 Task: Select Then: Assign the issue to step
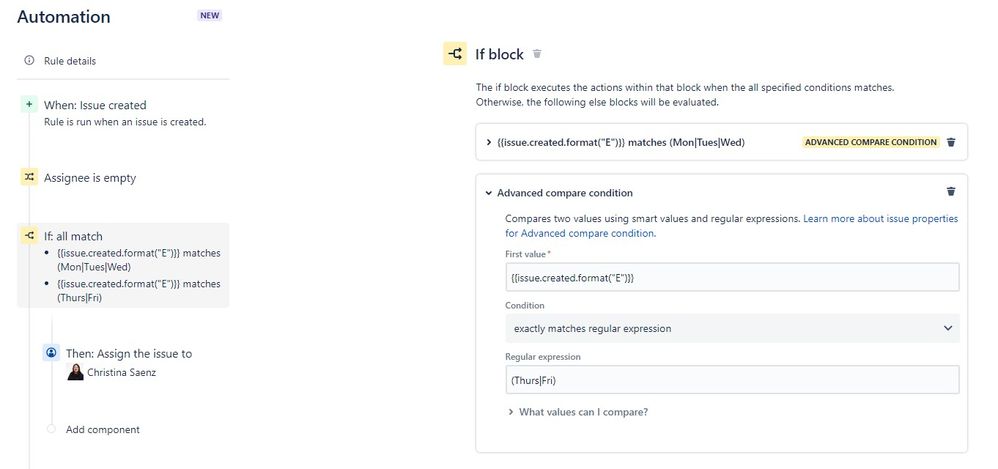(129, 353)
